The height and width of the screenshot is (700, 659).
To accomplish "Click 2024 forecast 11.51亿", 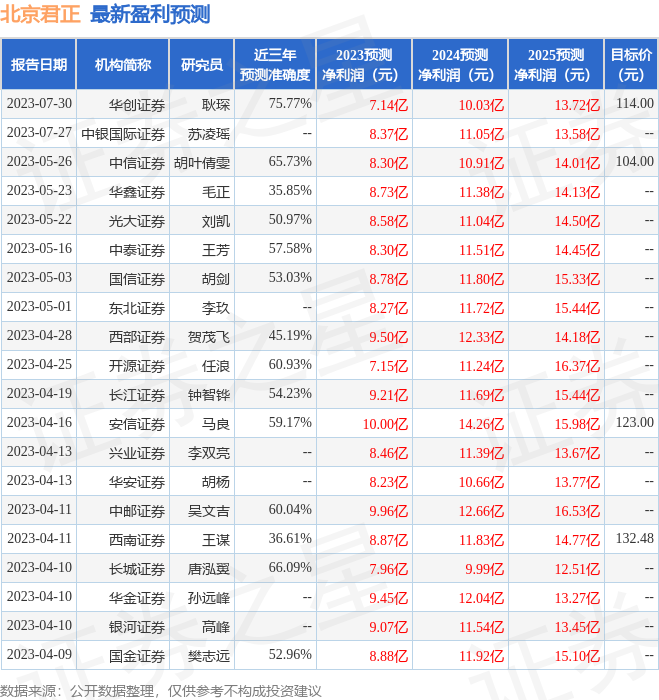I will (x=482, y=250).
